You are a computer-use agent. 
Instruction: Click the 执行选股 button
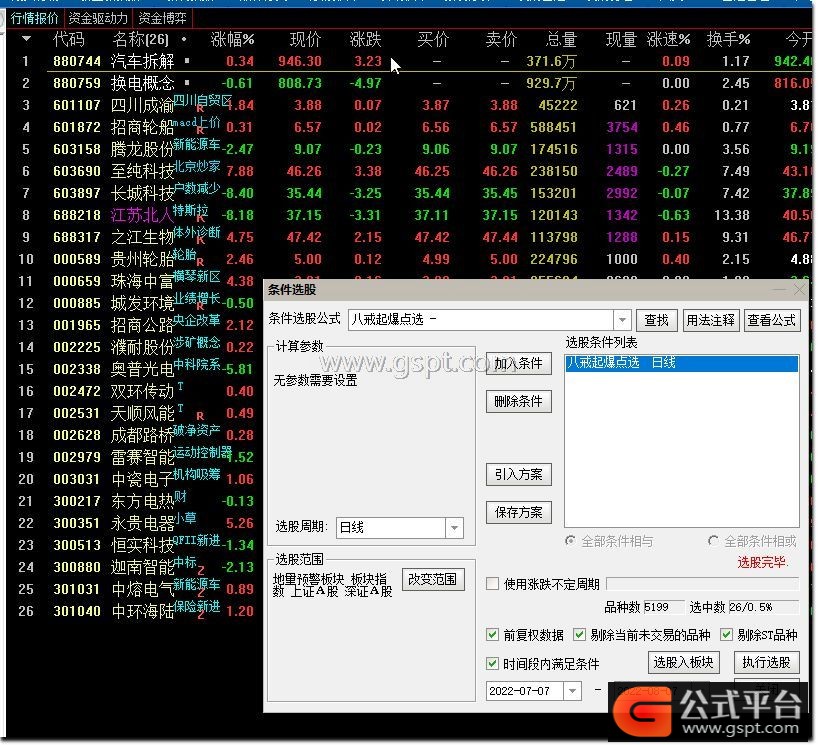(766, 662)
